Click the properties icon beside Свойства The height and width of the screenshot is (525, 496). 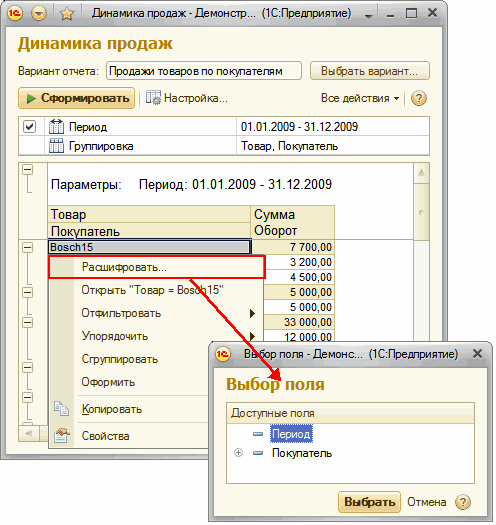62,436
